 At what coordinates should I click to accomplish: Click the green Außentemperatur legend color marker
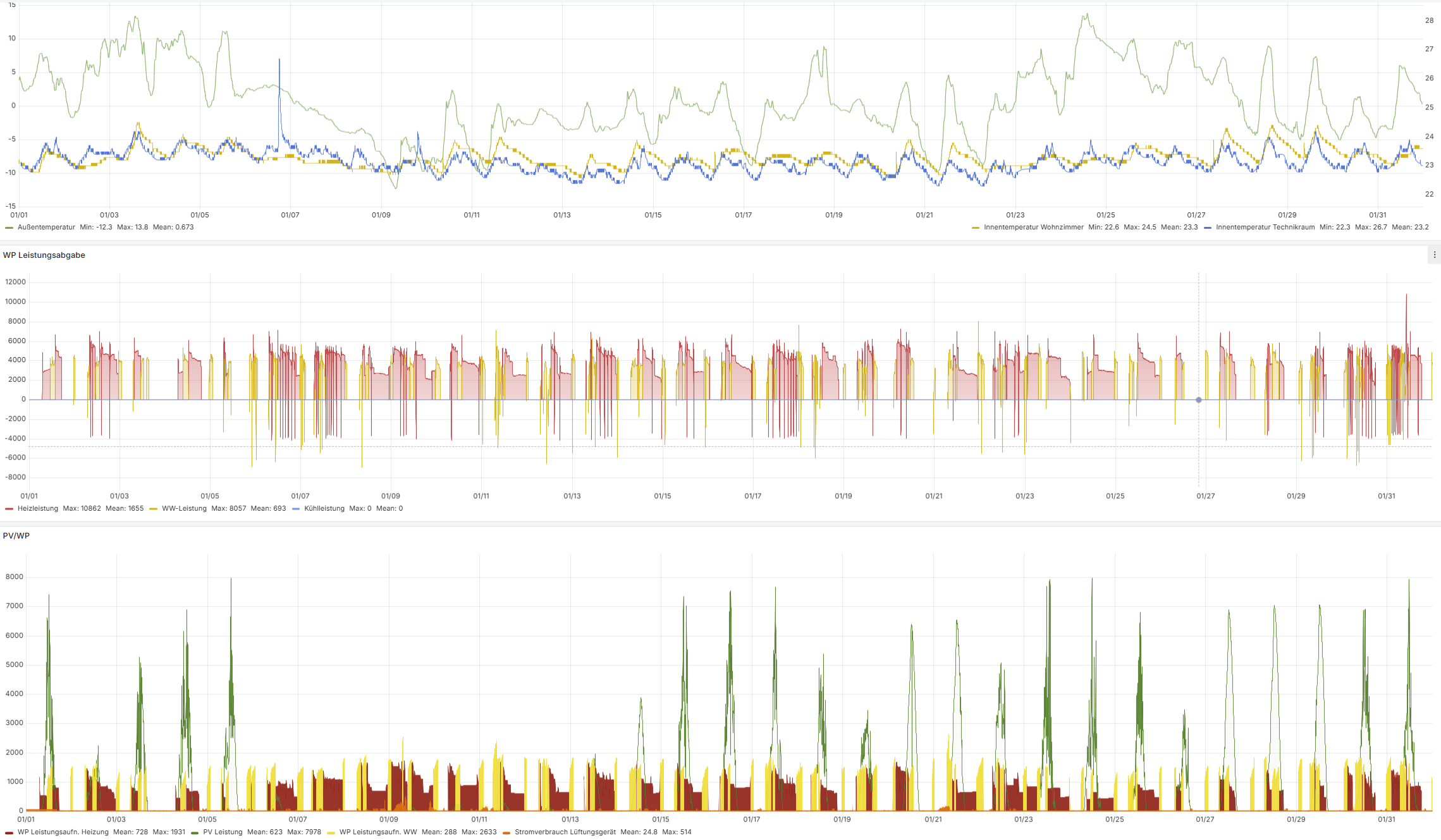point(9,228)
